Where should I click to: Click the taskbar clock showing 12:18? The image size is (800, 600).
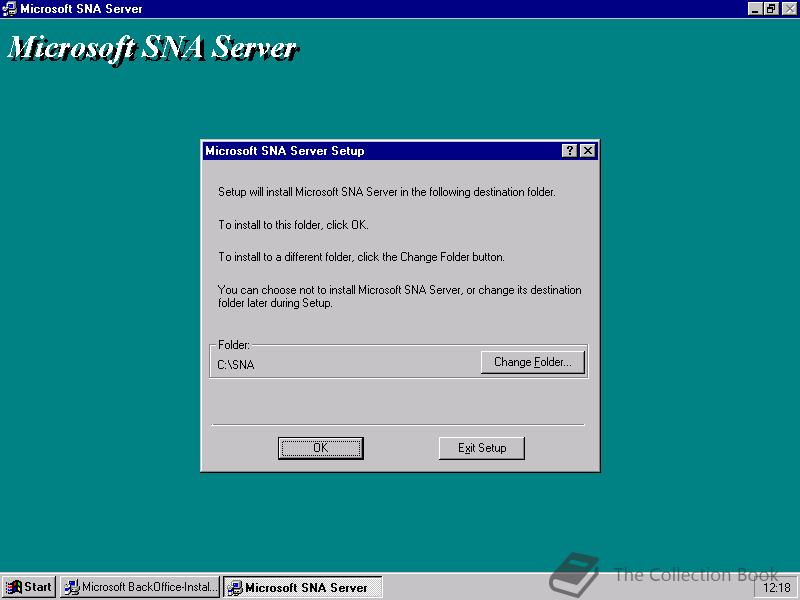click(x=776, y=588)
